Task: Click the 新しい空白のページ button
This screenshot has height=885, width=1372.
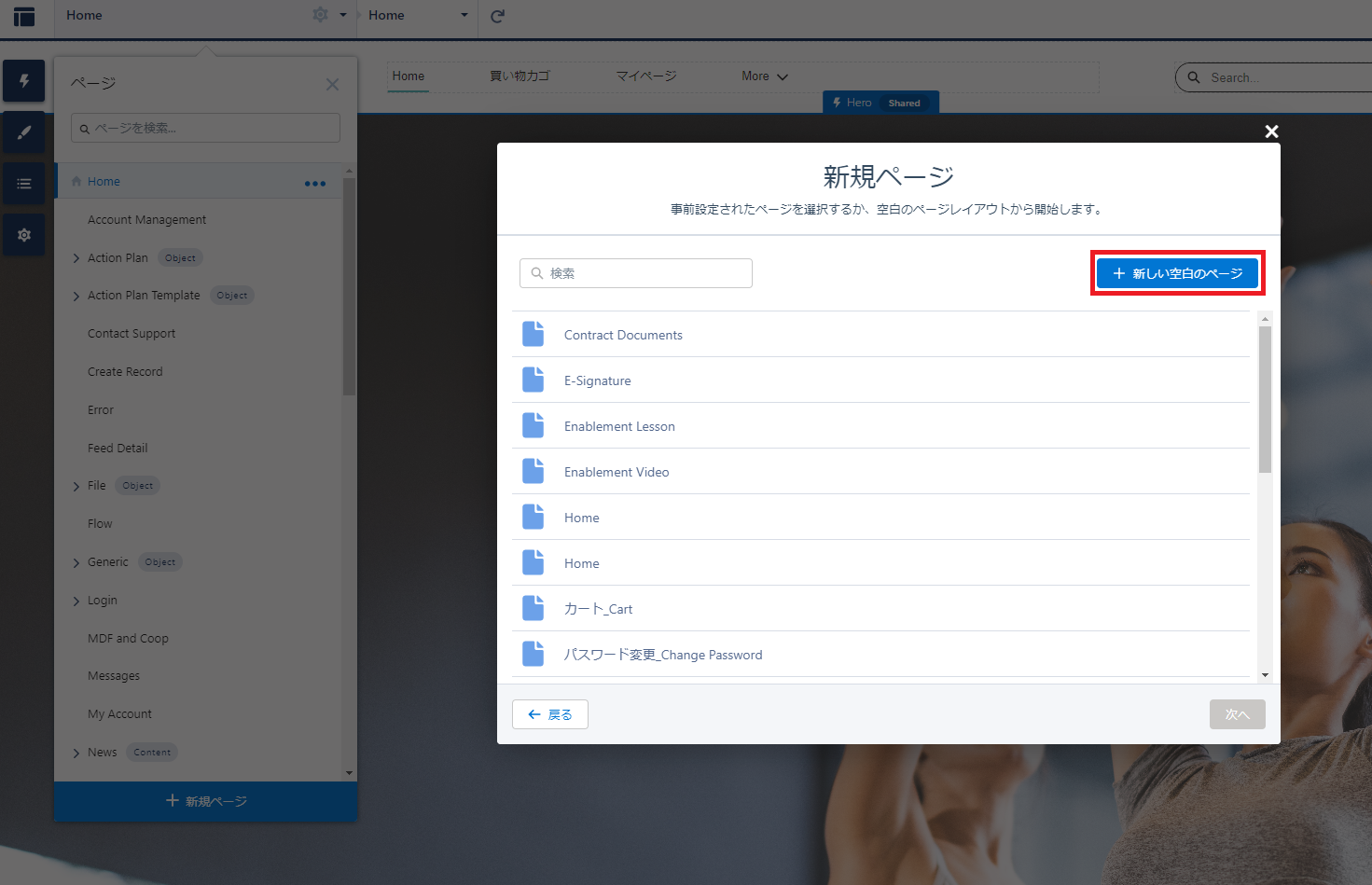Action: coord(1177,273)
